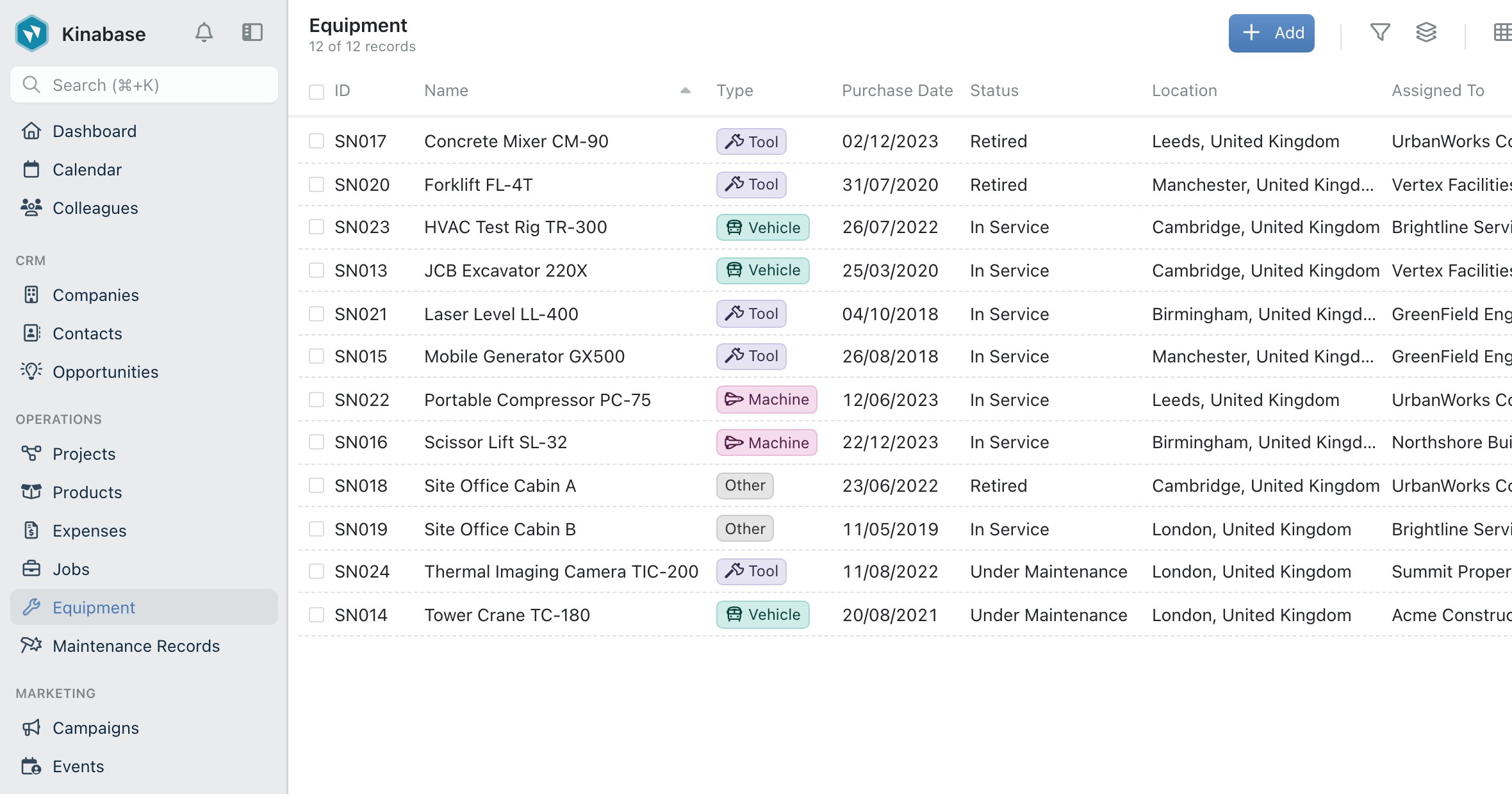1512x794 pixels.
Task: Click the Kinabase logo
Action: [32, 33]
